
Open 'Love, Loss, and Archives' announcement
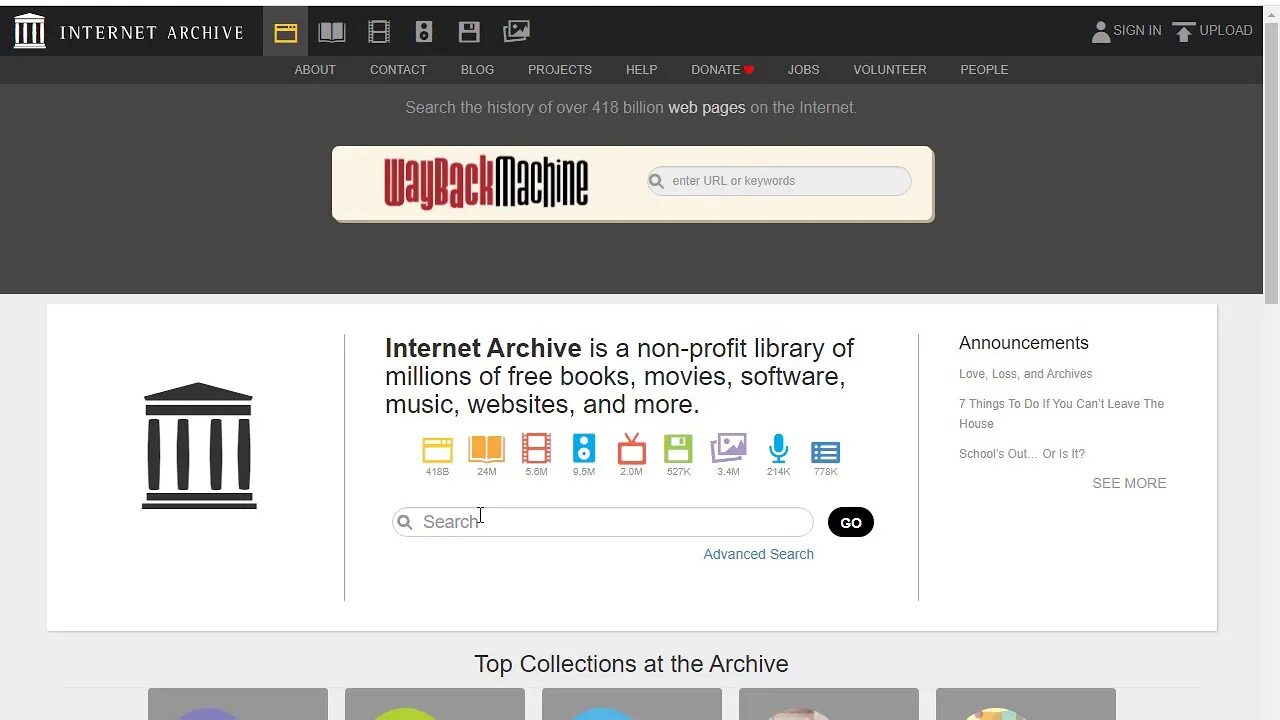click(x=1025, y=374)
